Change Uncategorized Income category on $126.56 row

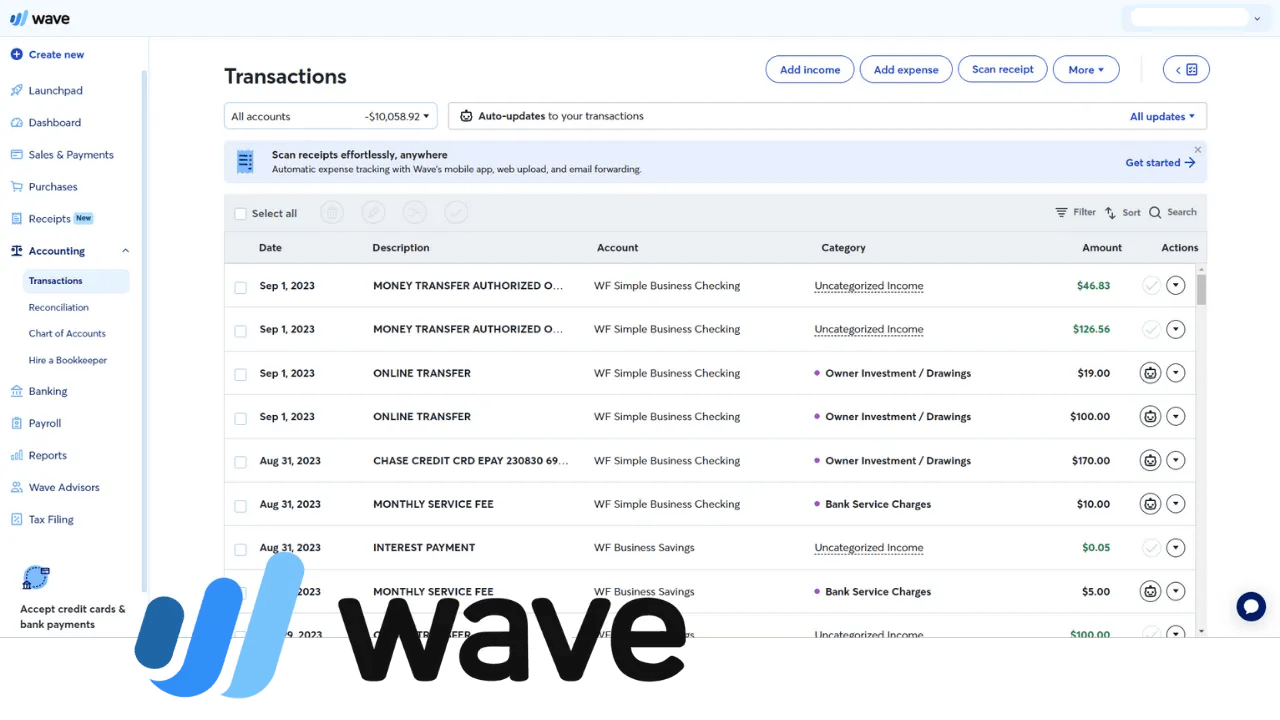(869, 329)
